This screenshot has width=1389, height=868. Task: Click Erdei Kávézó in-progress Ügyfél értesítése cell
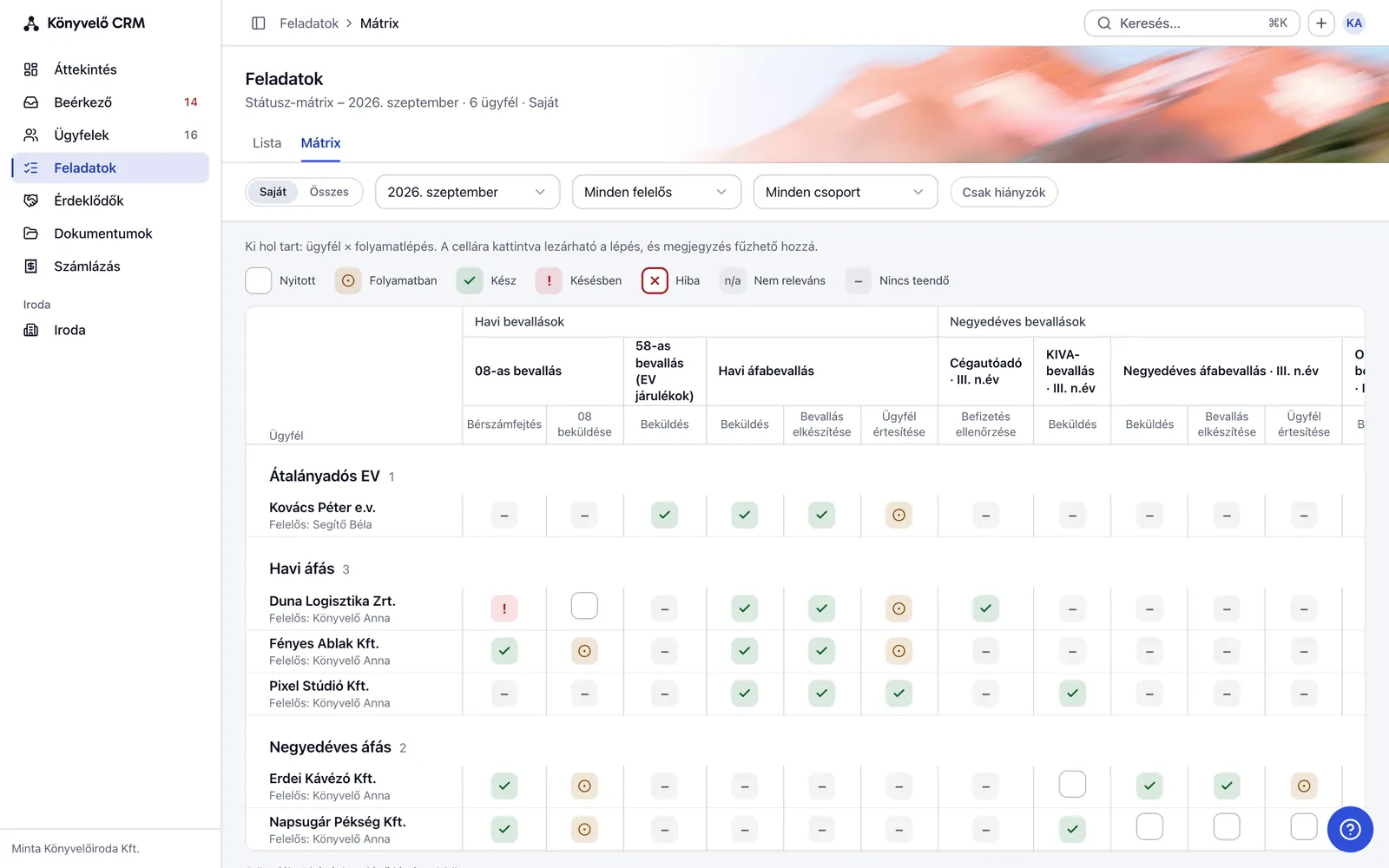click(x=1304, y=786)
